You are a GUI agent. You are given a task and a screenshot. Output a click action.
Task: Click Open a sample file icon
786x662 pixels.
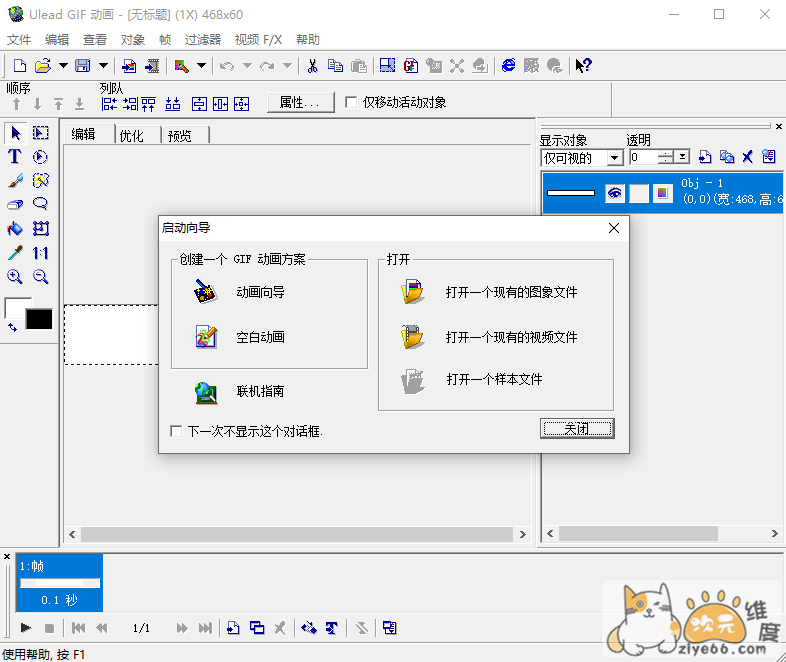(413, 381)
